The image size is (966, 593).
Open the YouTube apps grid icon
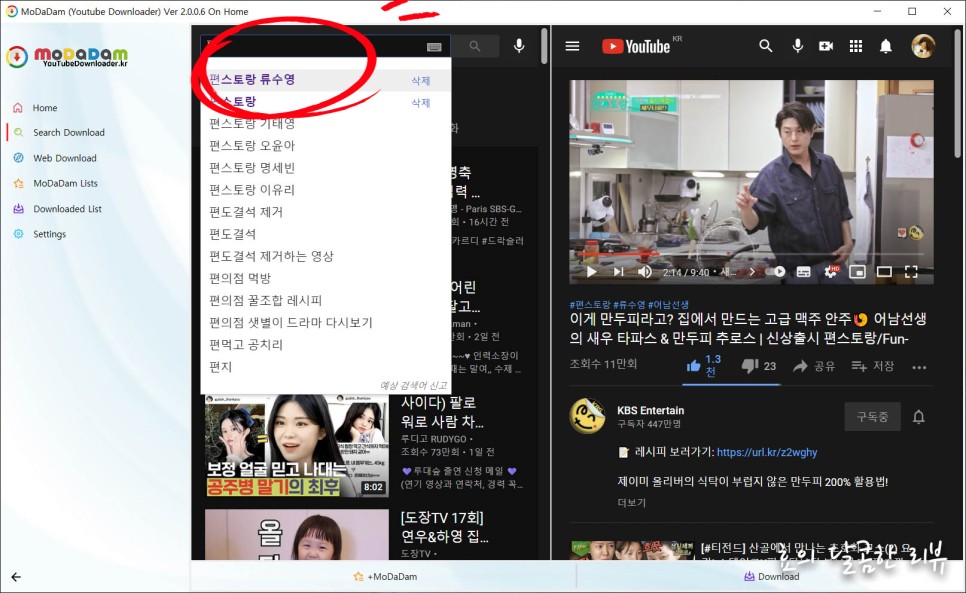(856, 45)
